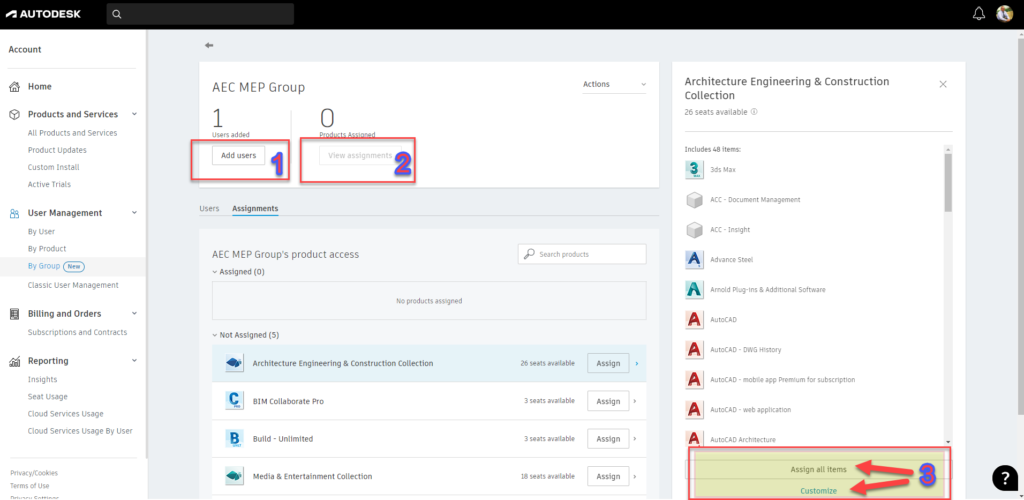Assign the AEC Collection
Viewport: 1024px width, 500px height.
(x=608, y=363)
